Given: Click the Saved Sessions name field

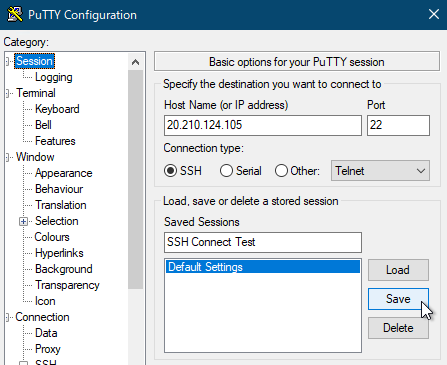Looking at the screenshot, I should pos(263,242).
